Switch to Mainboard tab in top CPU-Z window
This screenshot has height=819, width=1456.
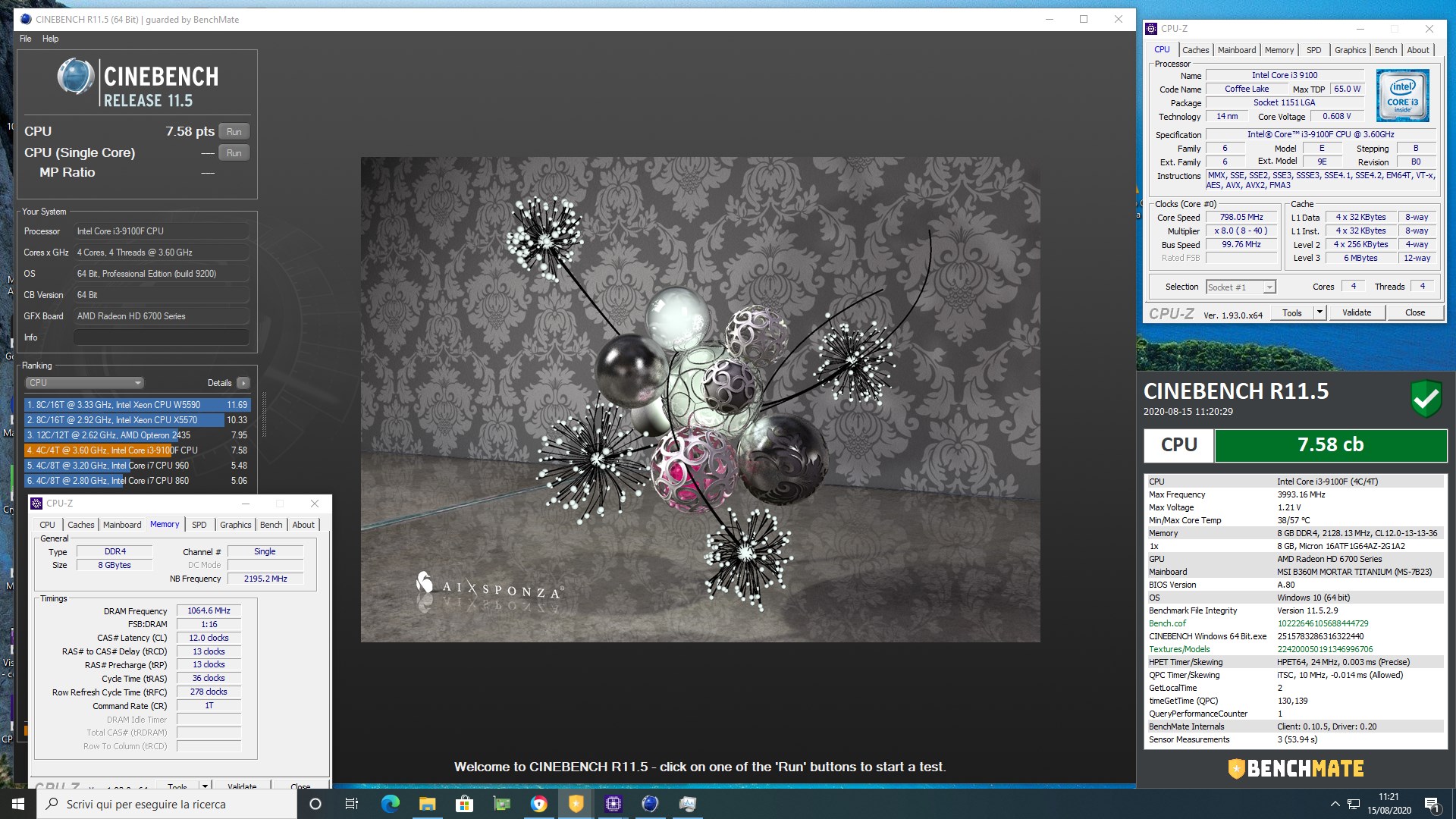(x=1236, y=50)
